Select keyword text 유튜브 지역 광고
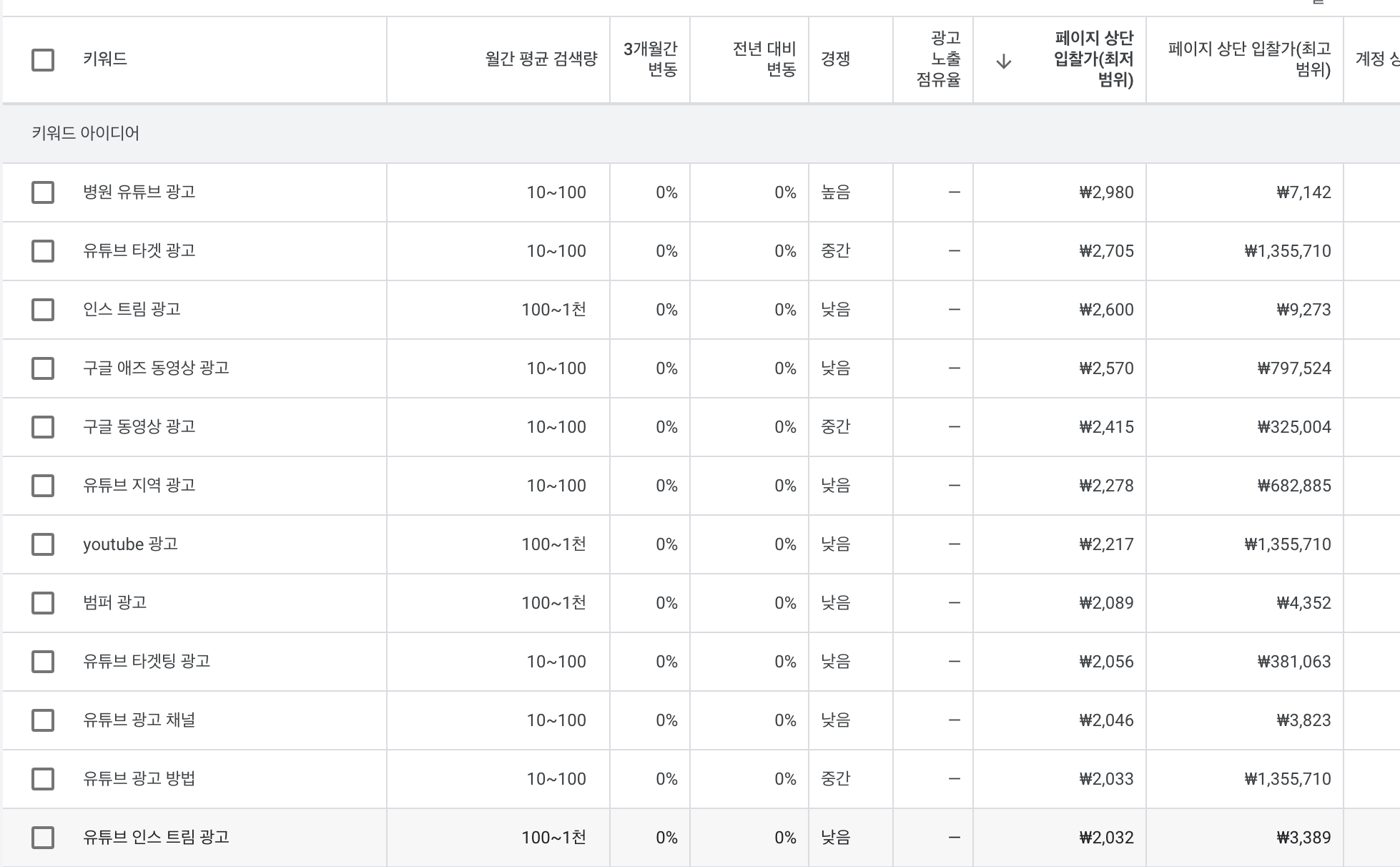 139,486
